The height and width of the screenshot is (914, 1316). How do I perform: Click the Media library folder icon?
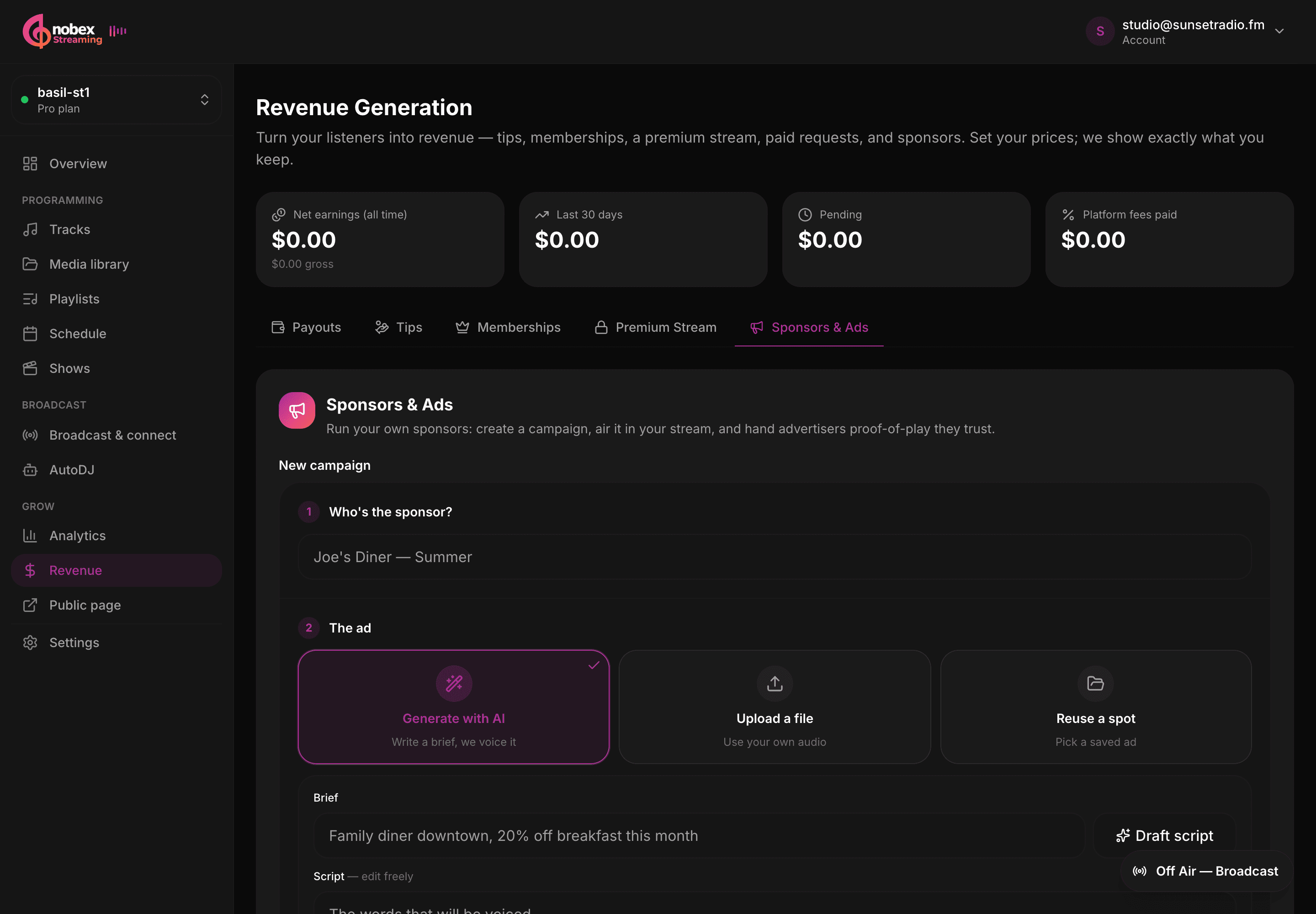pyautogui.click(x=30, y=264)
